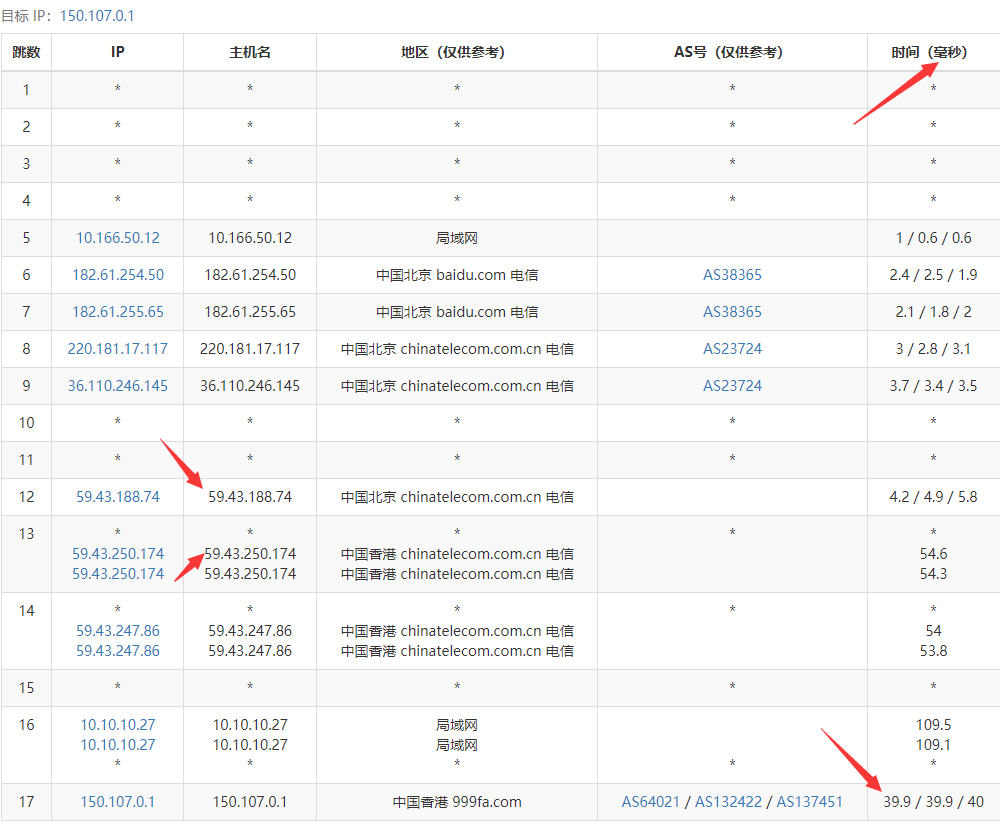Open IP link 182.61.254.50 at hop 6
The height and width of the screenshot is (828, 1000).
[x=118, y=275]
